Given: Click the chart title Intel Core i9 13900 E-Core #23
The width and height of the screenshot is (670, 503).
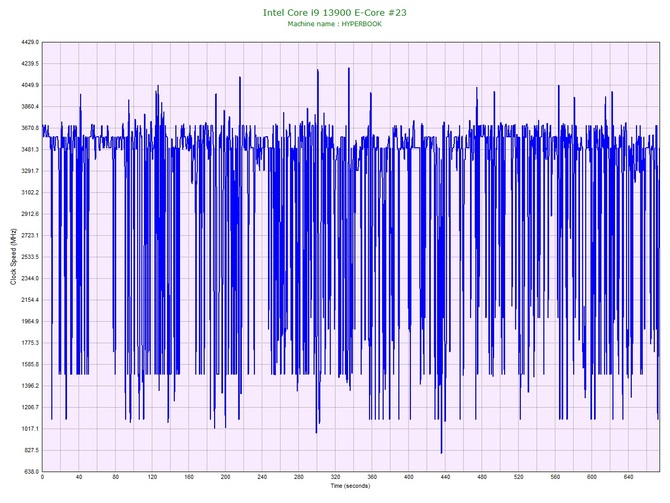Looking at the screenshot, I should (x=335, y=12).
